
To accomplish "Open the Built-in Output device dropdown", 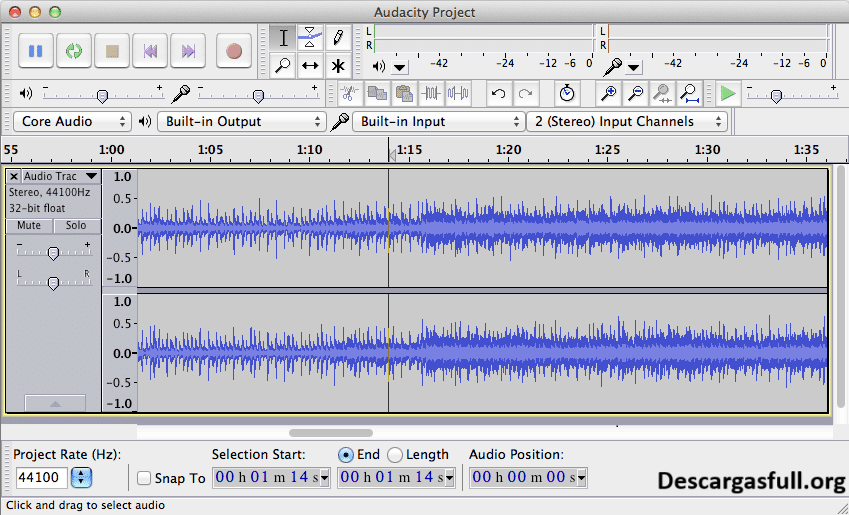I will pos(242,121).
